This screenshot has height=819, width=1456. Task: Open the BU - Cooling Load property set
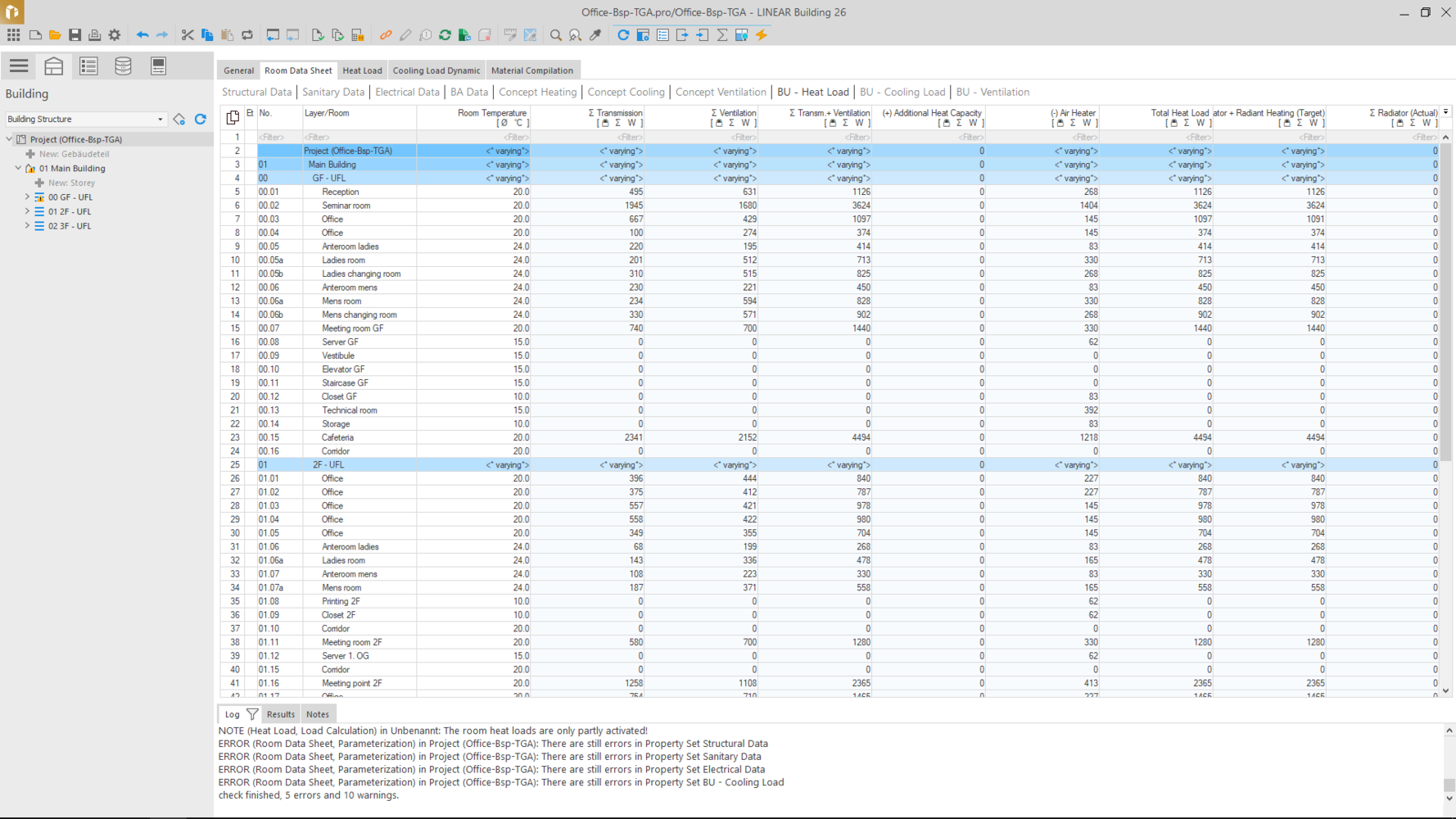pos(902,92)
